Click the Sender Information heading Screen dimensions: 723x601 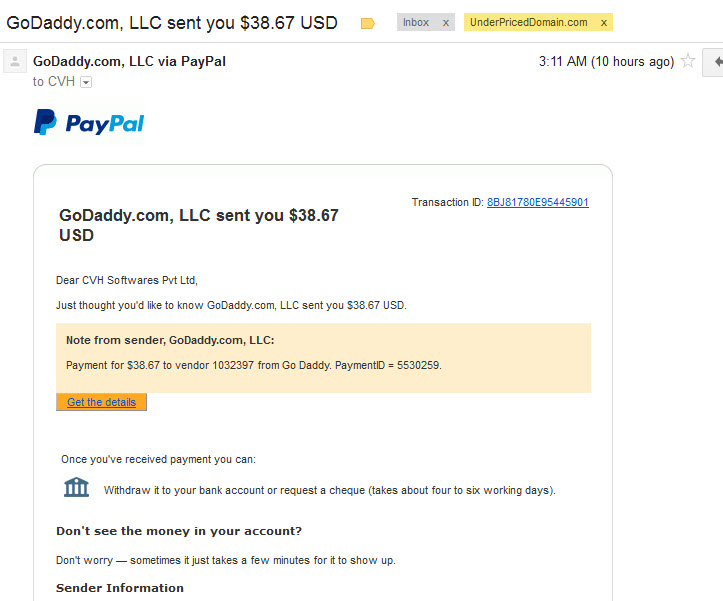pos(120,588)
